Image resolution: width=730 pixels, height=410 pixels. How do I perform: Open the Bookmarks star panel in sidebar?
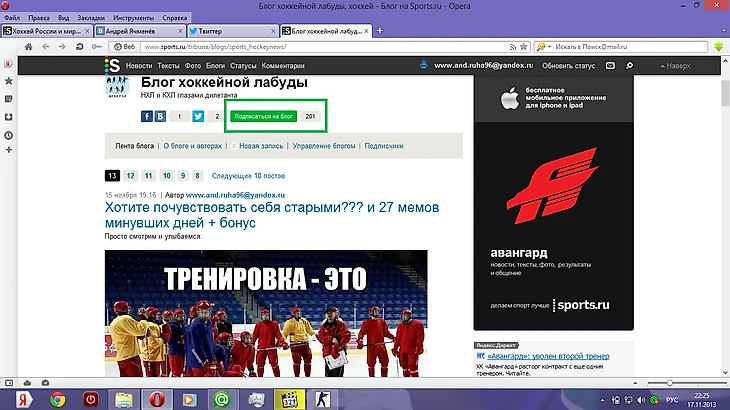[x=8, y=81]
